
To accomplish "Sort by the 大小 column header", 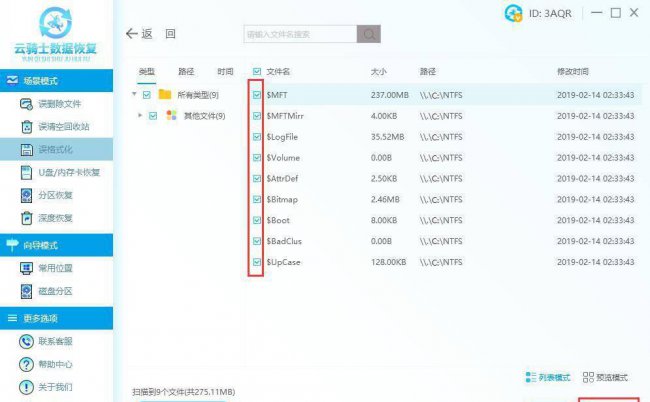I will click(378, 72).
